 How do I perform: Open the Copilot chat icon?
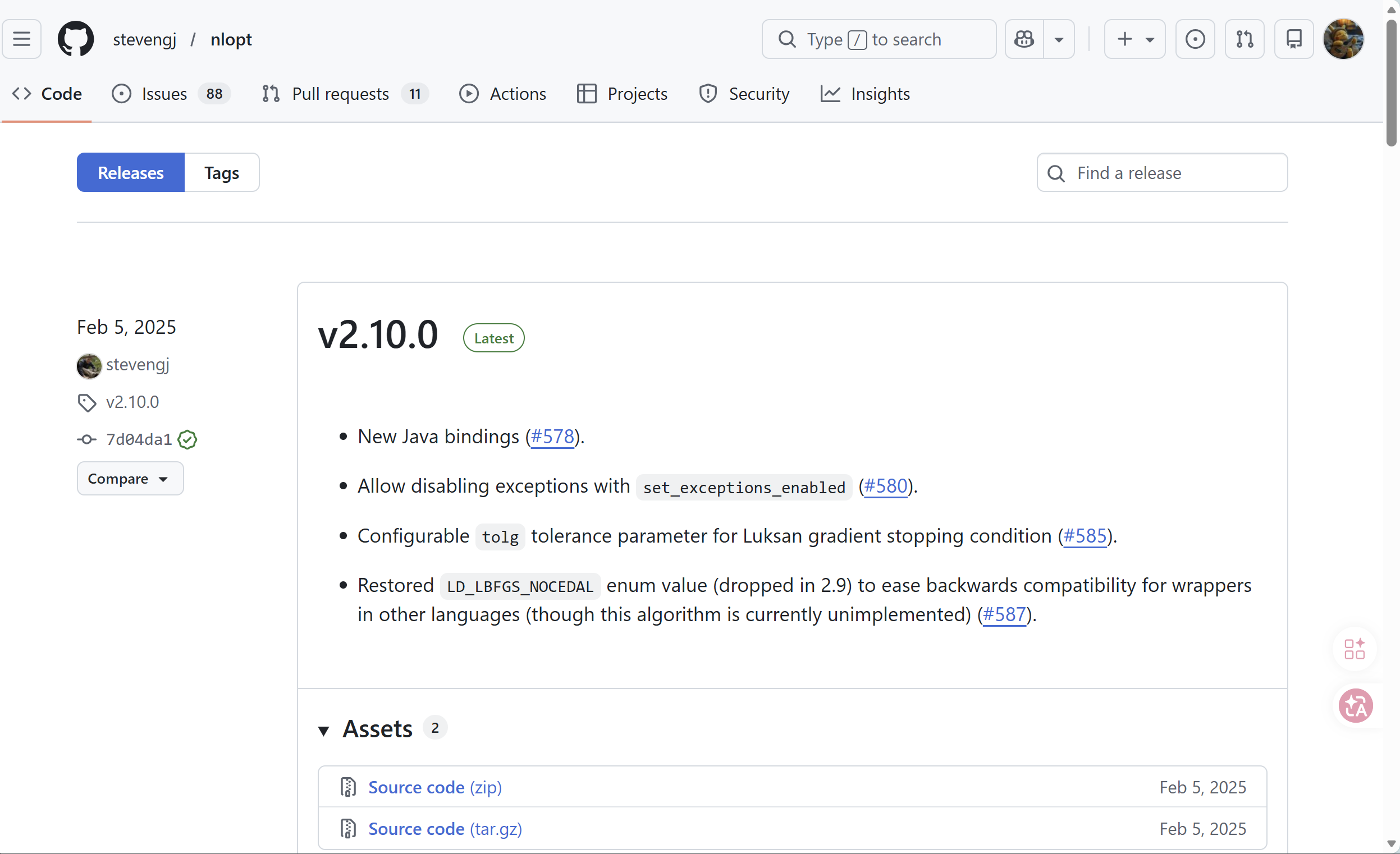point(1024,39)
